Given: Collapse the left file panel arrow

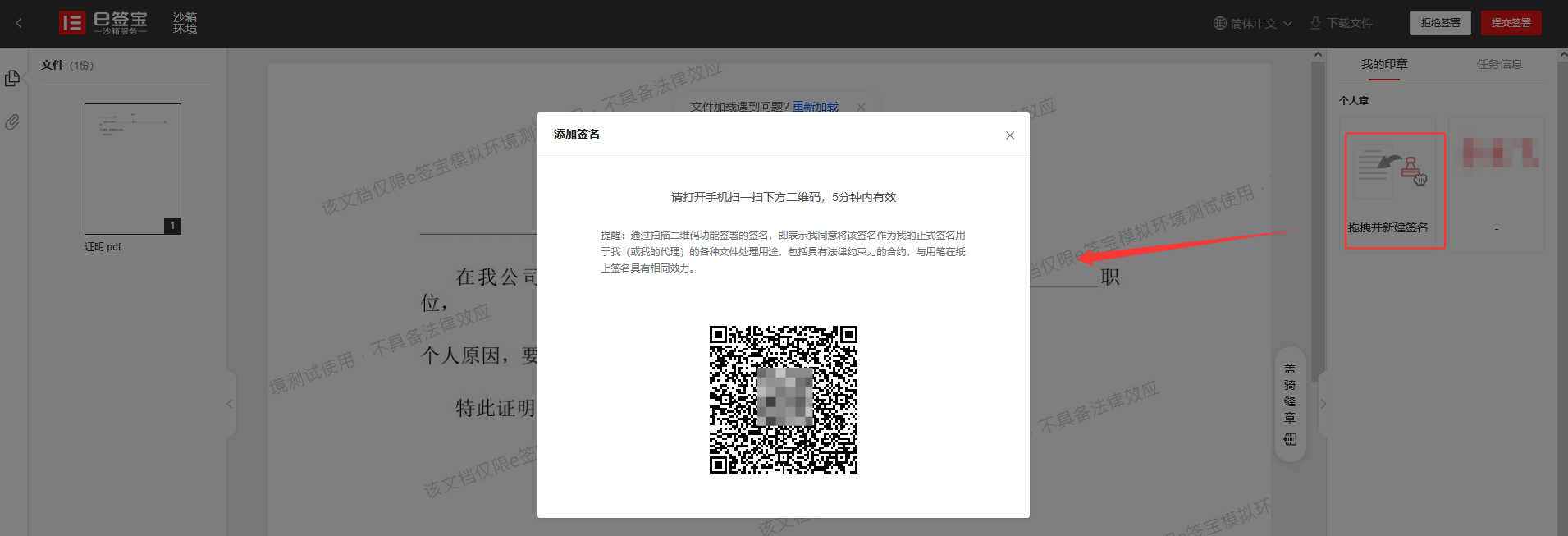Looking at the screenshot, I should tap(230, 403).
